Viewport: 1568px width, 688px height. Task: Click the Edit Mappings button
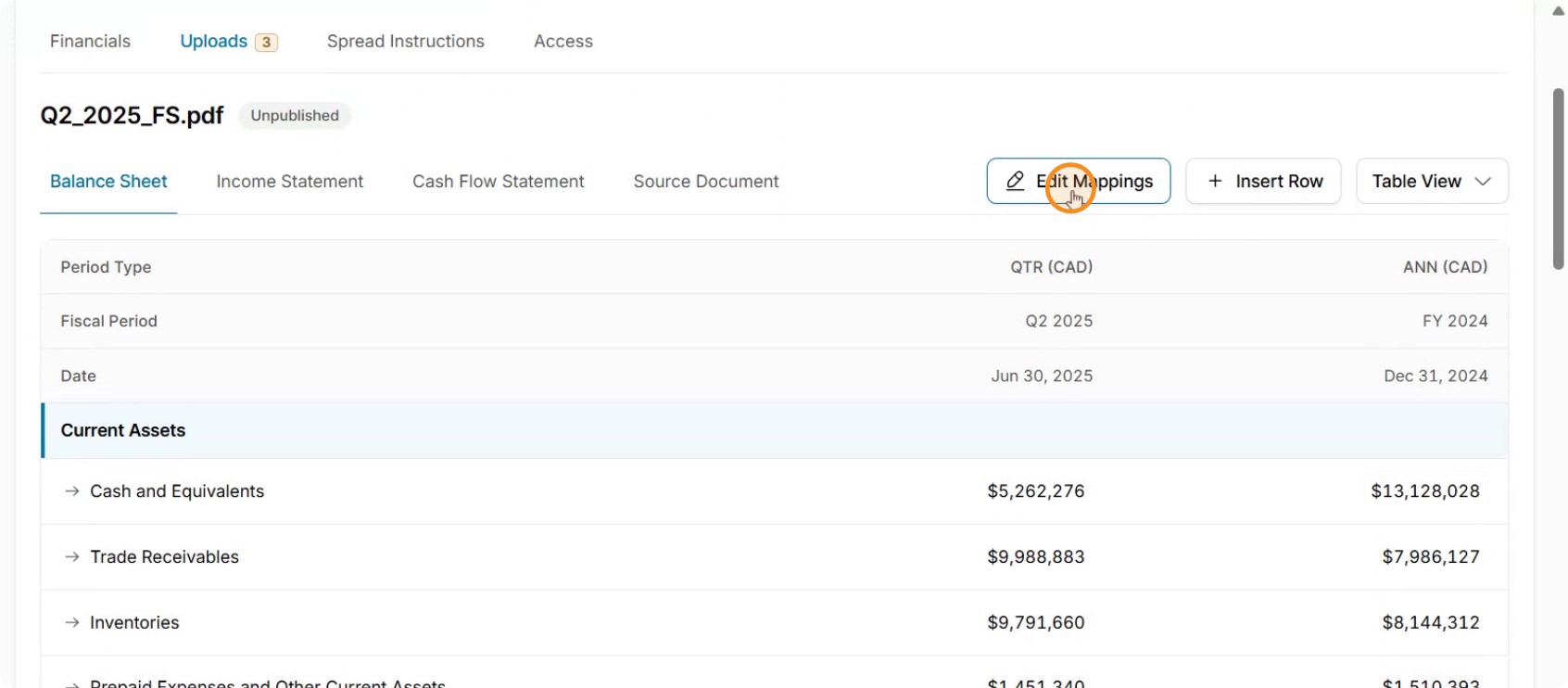[x=1079, y=181]
